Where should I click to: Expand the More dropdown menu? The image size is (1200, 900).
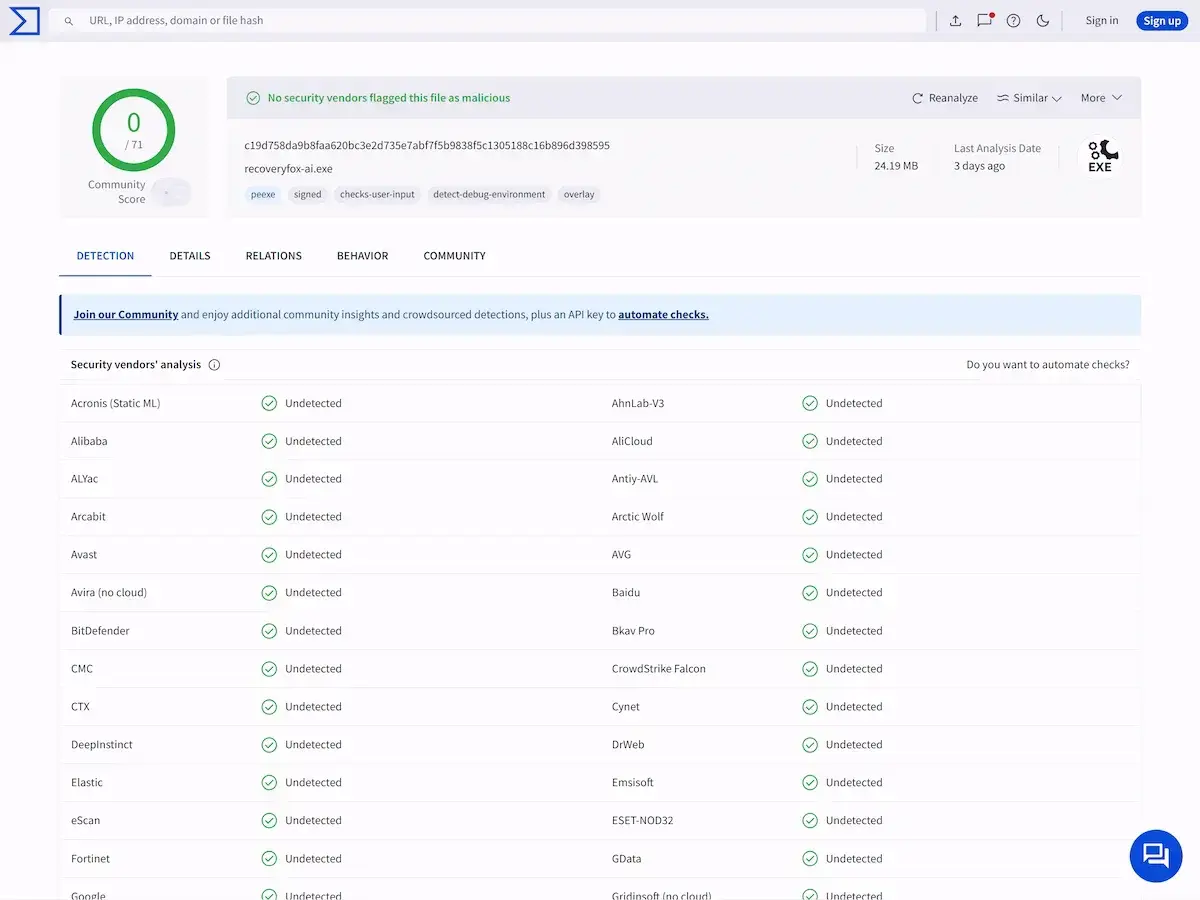(x=1102, y=98)
